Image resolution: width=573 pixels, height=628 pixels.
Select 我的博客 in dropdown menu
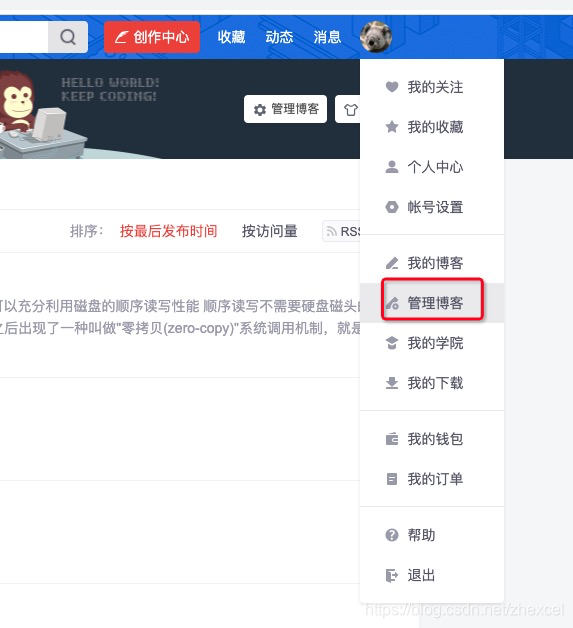(432, 263)
